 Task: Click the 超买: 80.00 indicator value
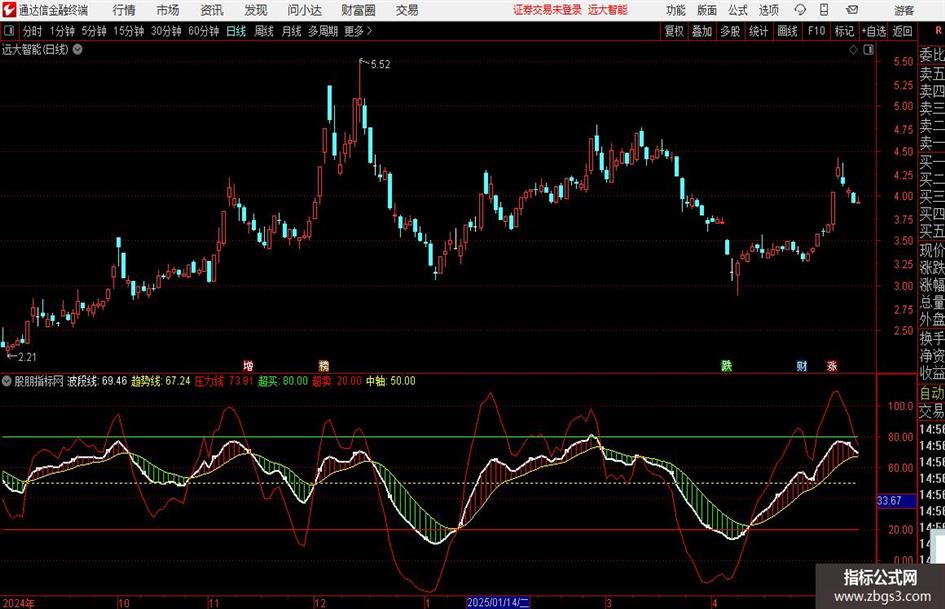tap(283, 381)
